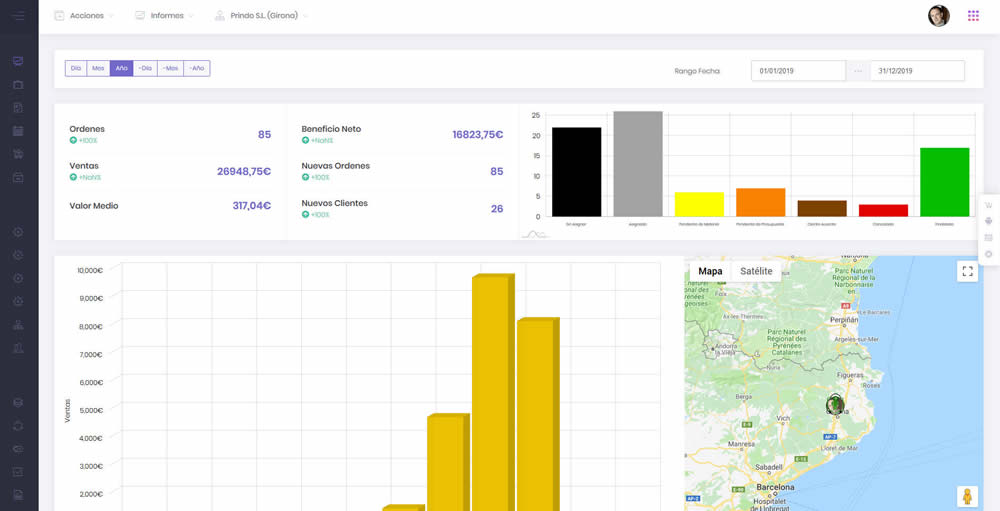The image size is (1000, 511).
Task: Click the Valor Medio value 317,04€
Action: point(252,206)
